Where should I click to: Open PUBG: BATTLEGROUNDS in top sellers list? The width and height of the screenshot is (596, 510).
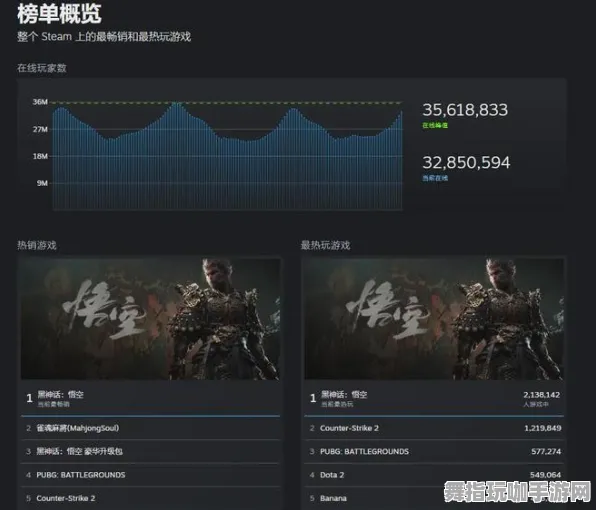(x=150, y=475)
